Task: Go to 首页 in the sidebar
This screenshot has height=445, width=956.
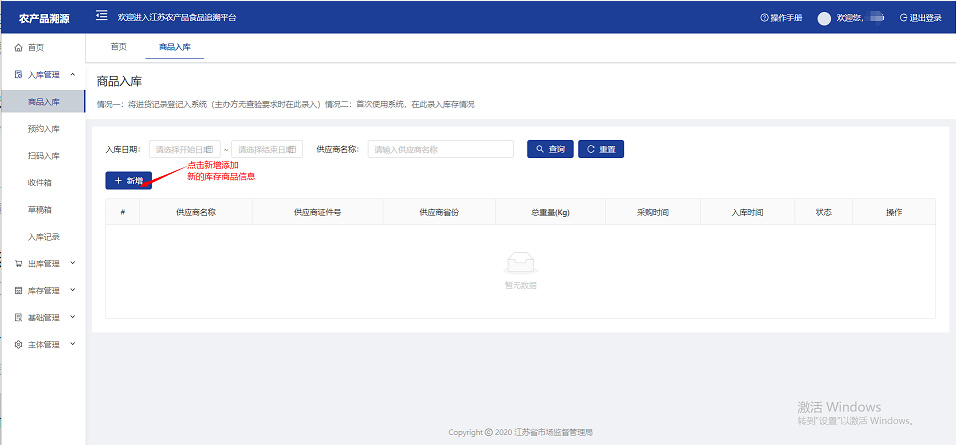Action: point(35,48)
